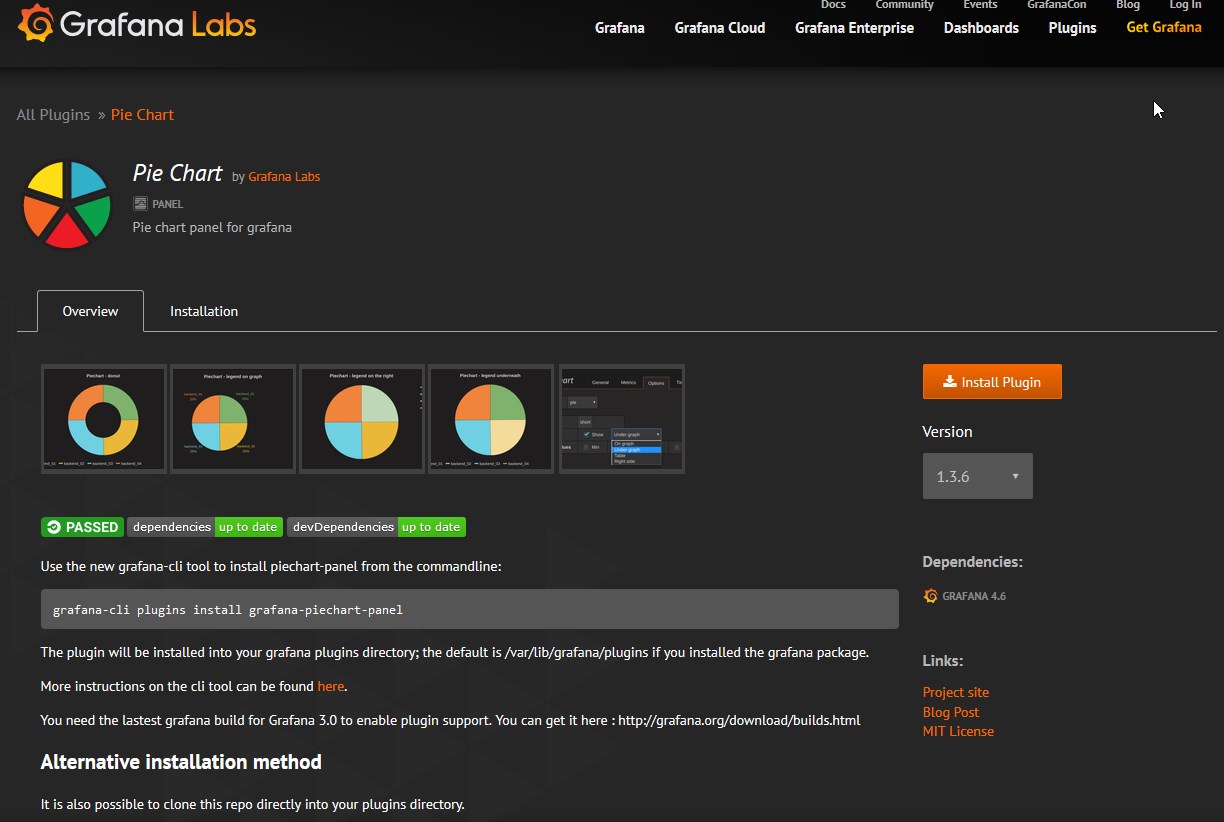
Task: Click the devDependencies up to date badge
Action: pos(376,527)
